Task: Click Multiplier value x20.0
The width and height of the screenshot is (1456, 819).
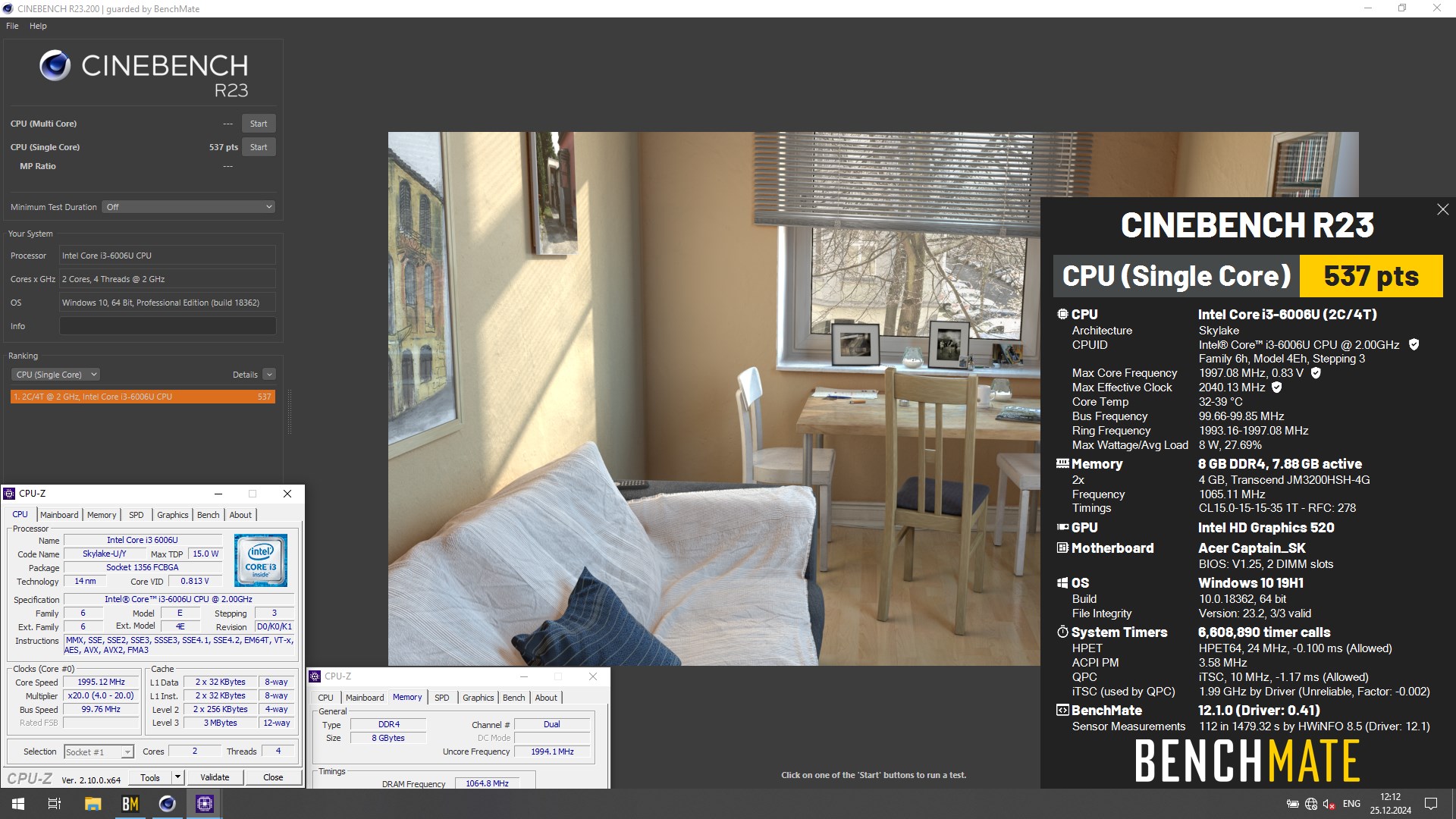Action: 101,696
